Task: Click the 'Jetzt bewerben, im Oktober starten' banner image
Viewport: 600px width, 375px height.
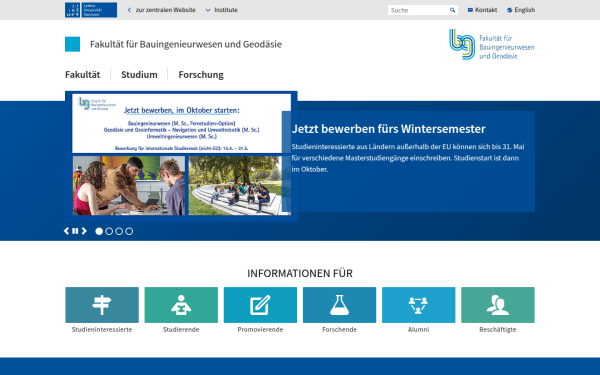Action: 181,123
